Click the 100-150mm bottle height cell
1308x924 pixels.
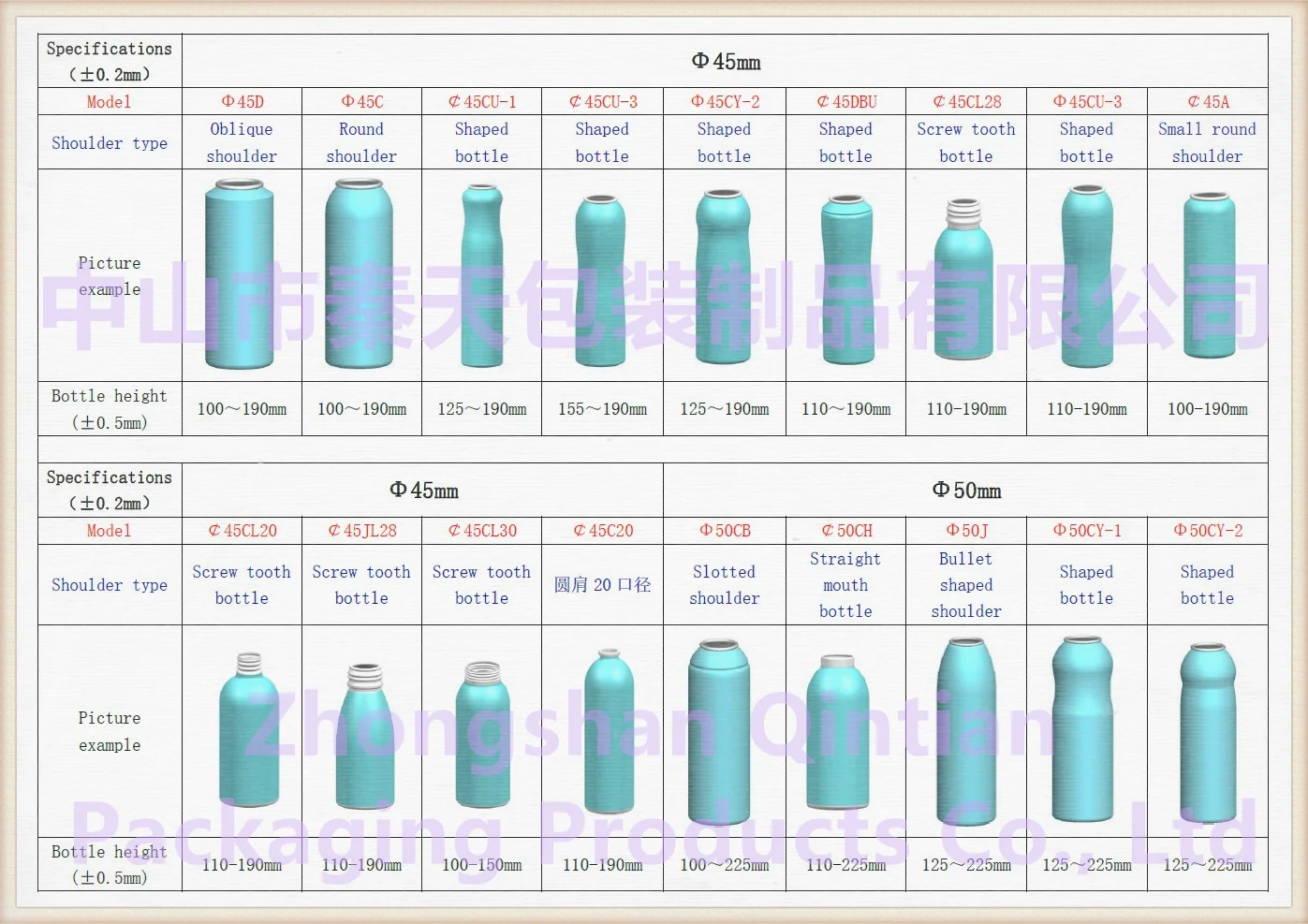pos(481,865)
